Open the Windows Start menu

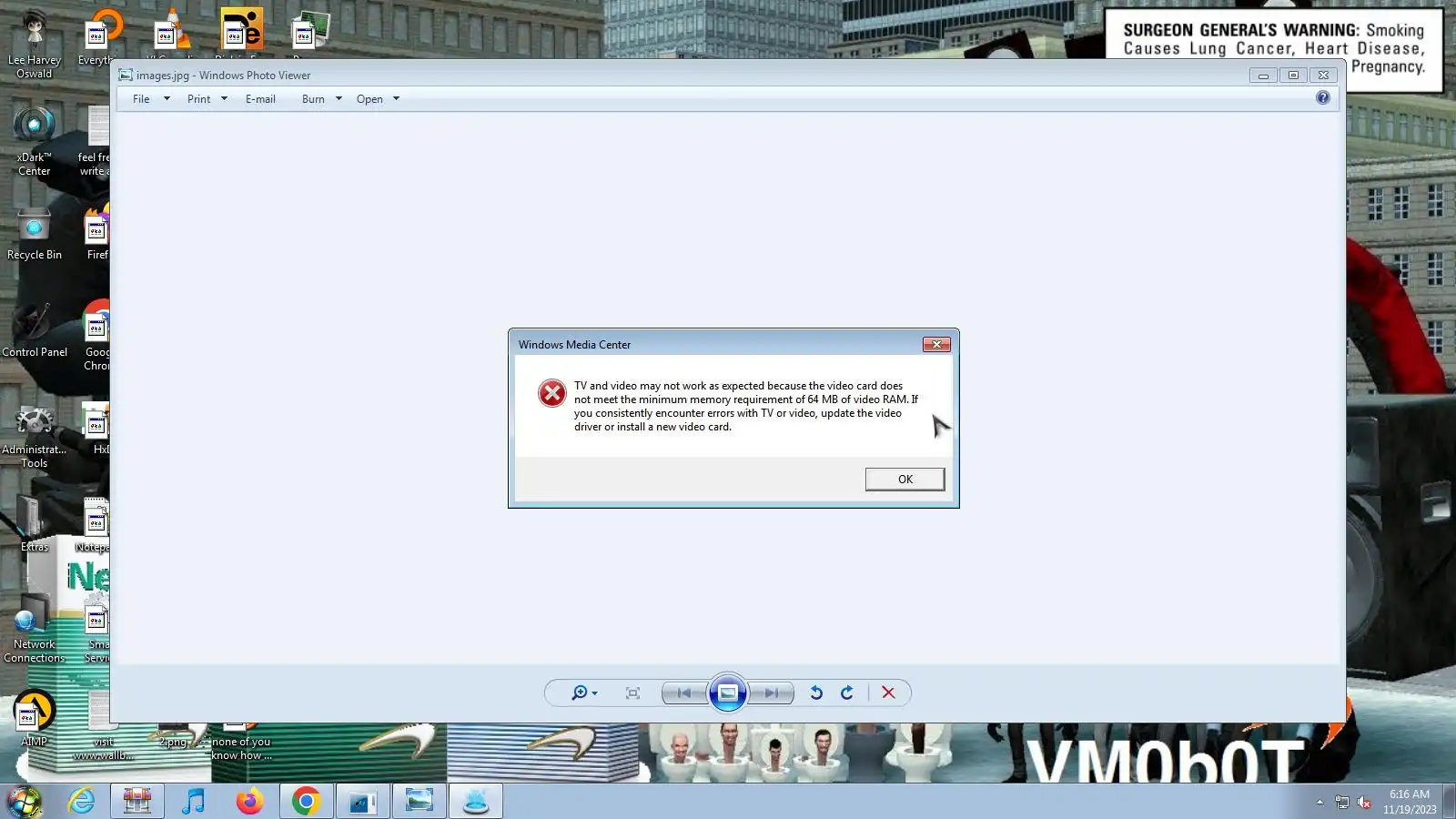coord(25,801)
